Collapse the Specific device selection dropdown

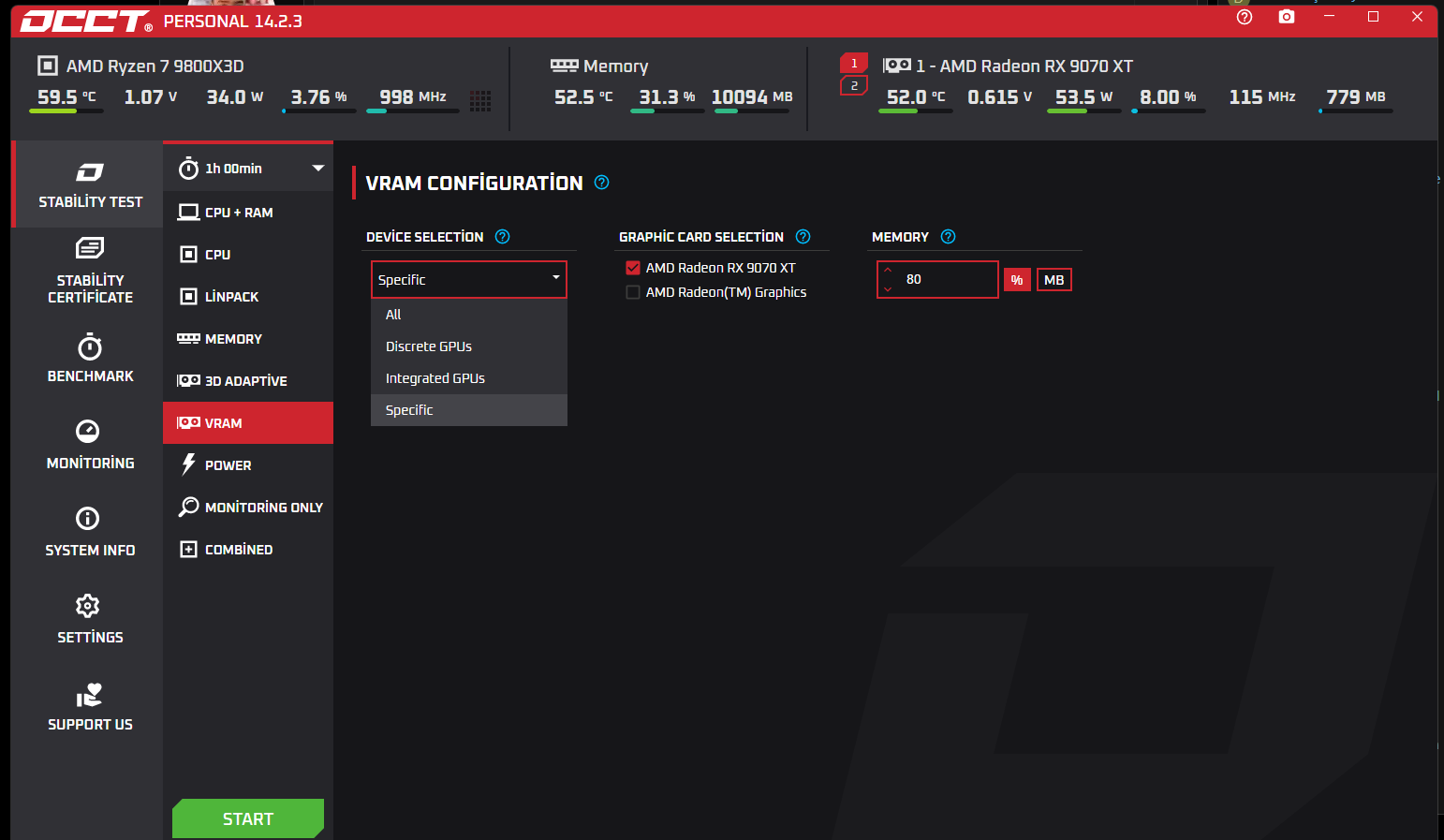pos(469,279)
